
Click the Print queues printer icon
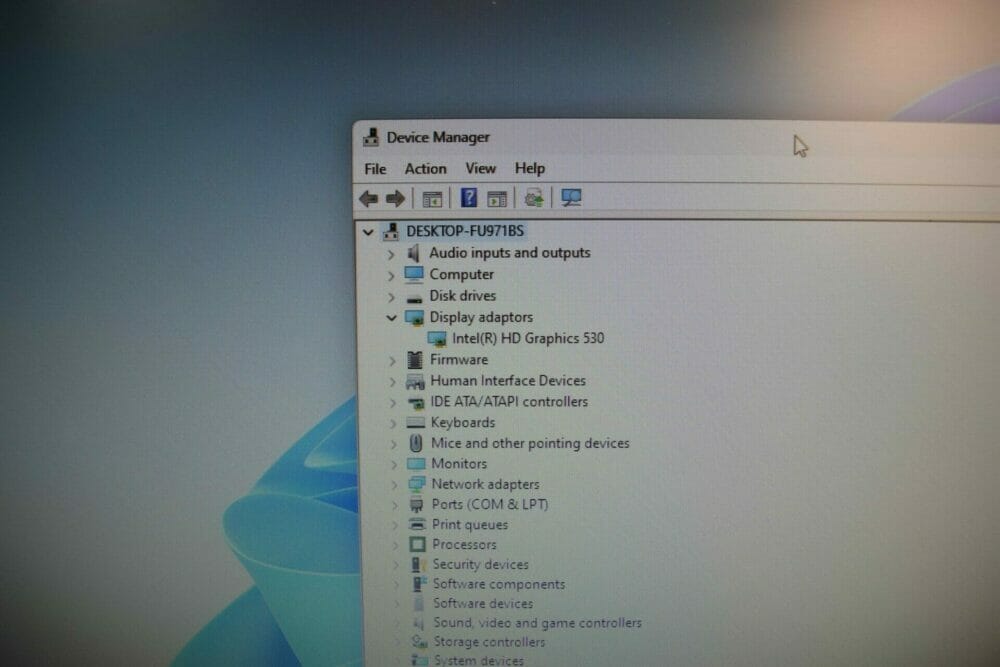(417, 525)
